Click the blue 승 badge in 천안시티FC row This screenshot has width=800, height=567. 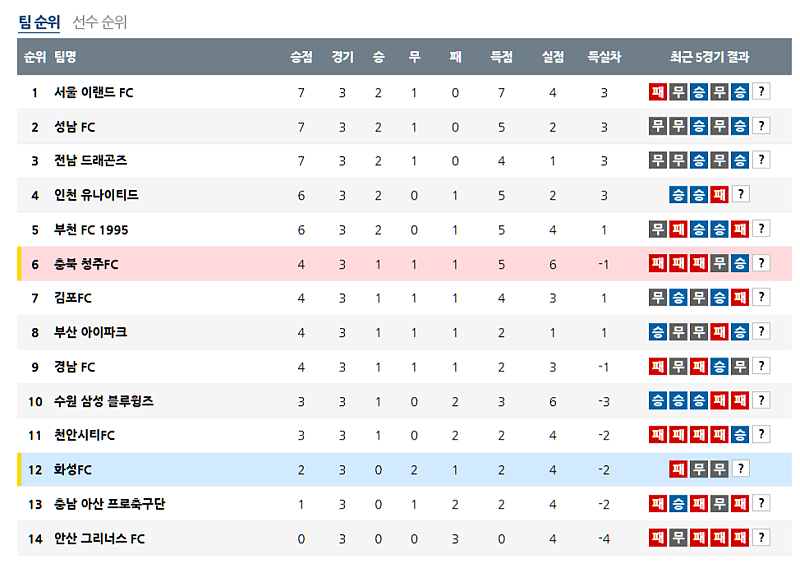pos(739,435)
